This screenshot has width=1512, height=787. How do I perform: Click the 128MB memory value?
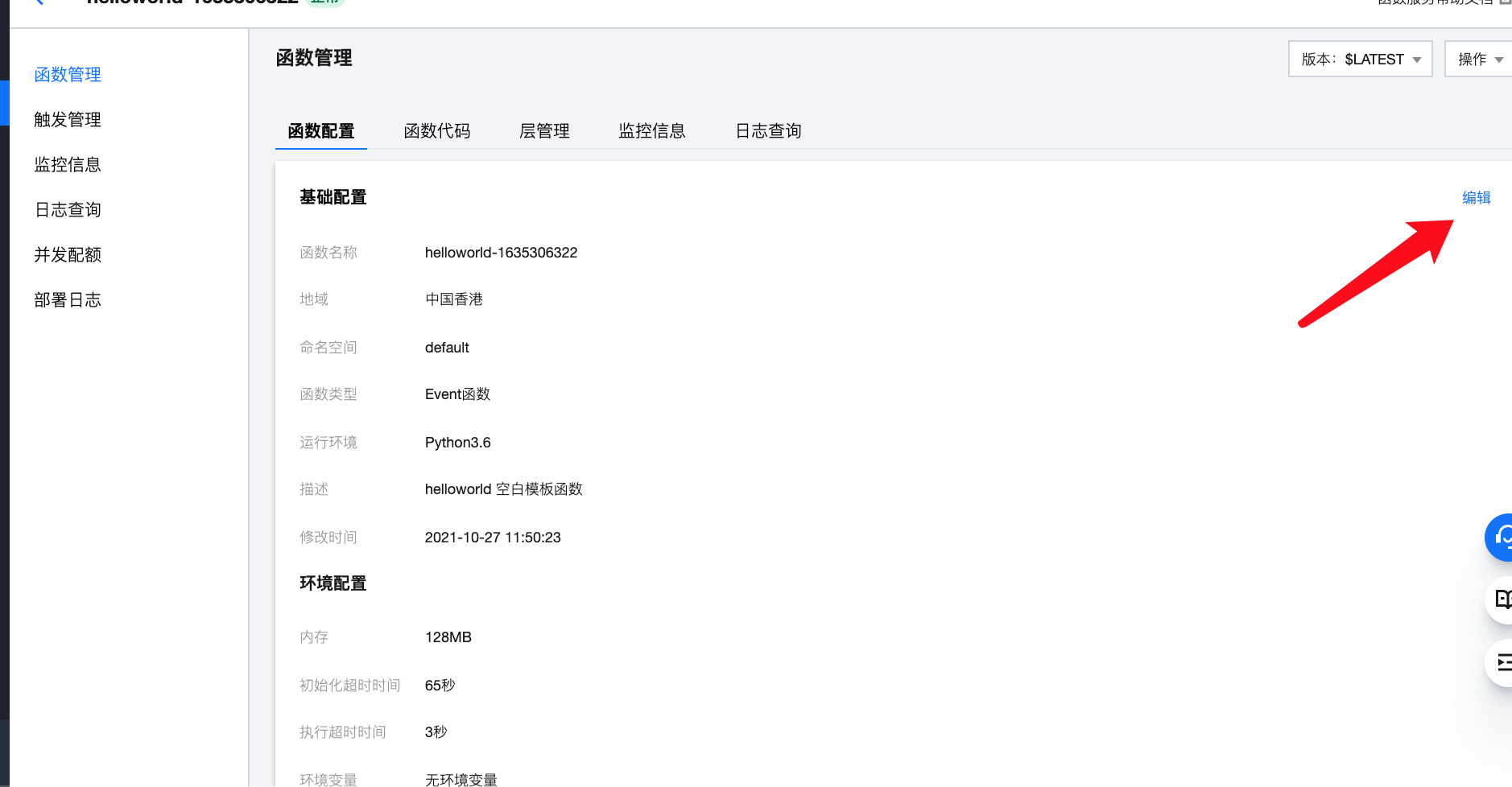coord(448,637)
